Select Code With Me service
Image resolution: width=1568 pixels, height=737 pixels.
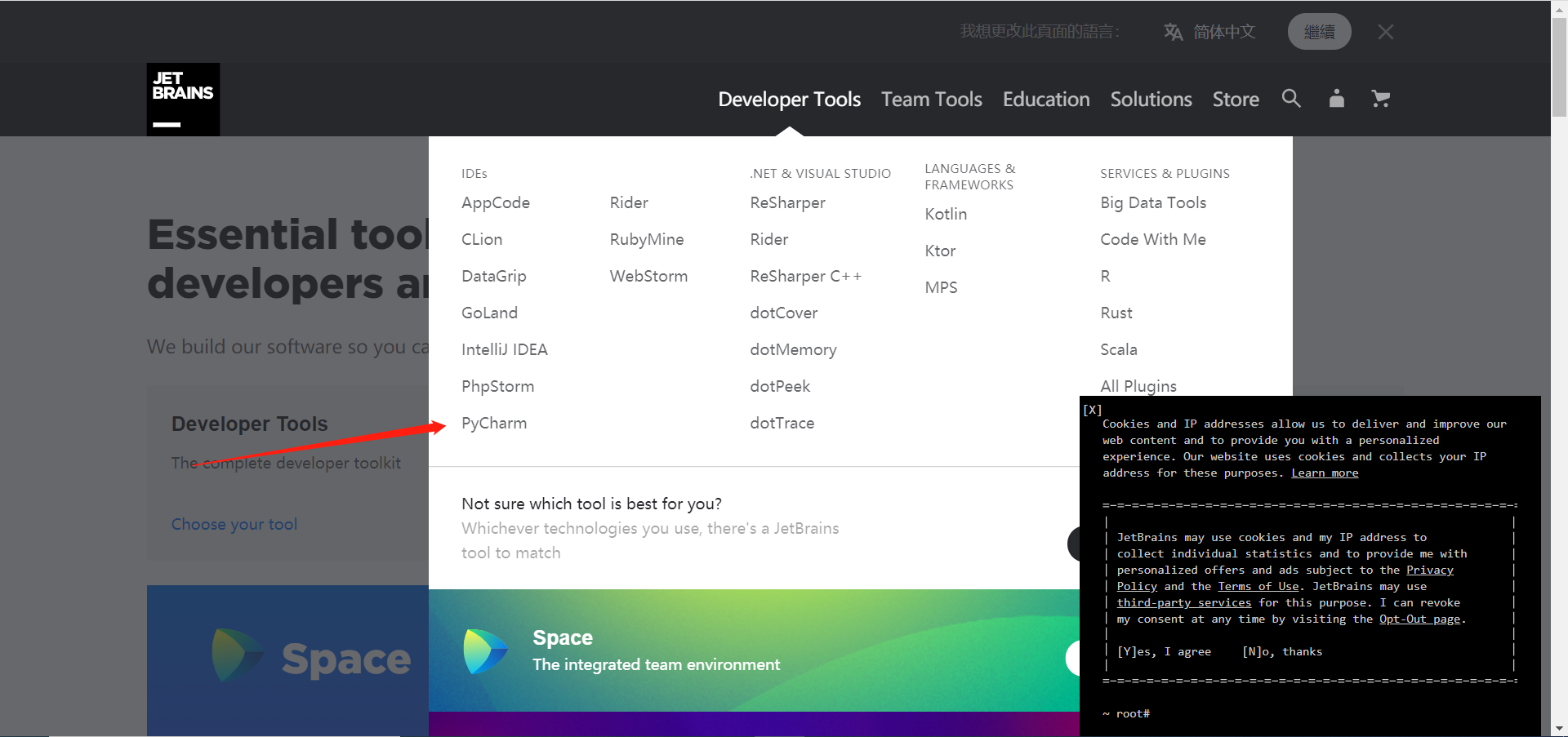pos(1153,239)
